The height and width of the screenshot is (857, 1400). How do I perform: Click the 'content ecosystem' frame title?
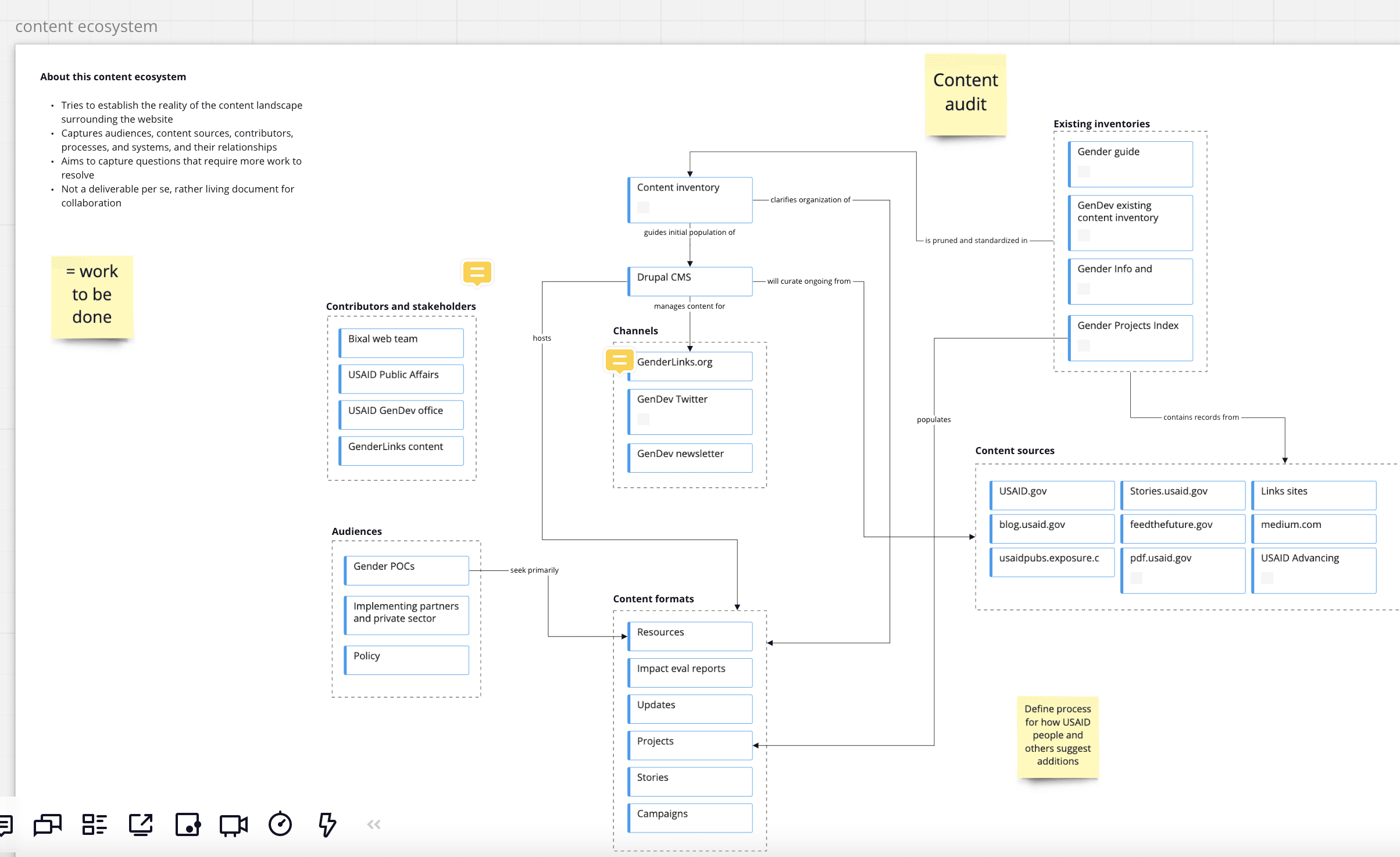[x=86, y=27]
